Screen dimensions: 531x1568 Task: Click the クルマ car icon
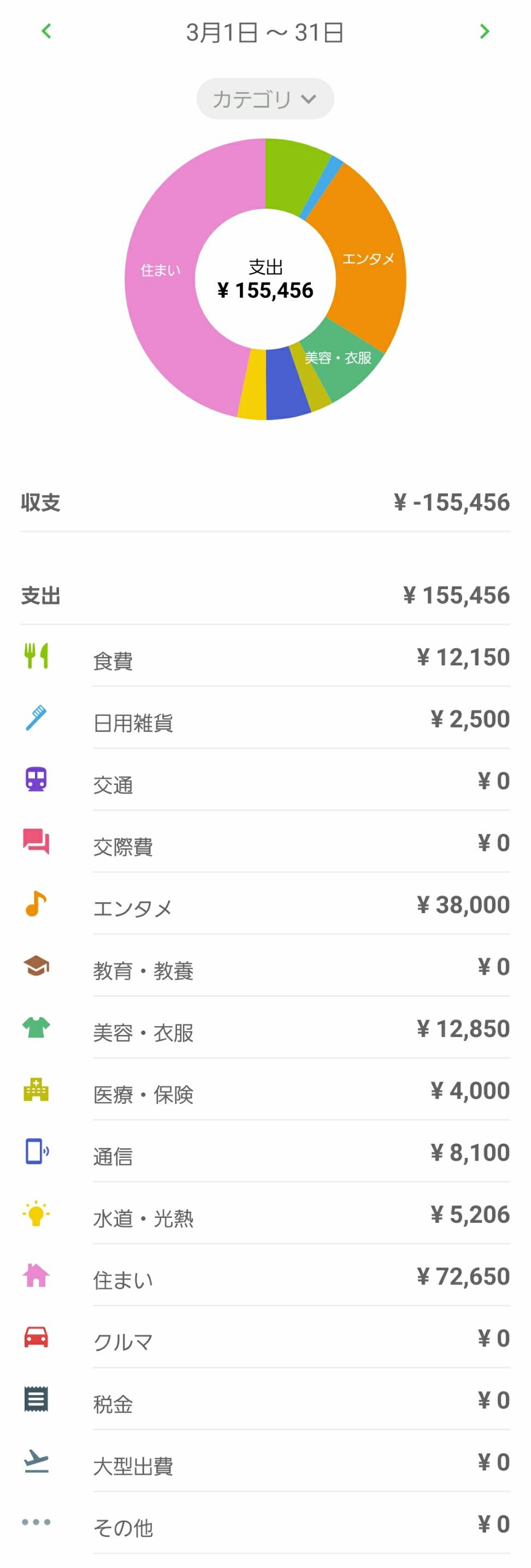[x=36, y=1336]
